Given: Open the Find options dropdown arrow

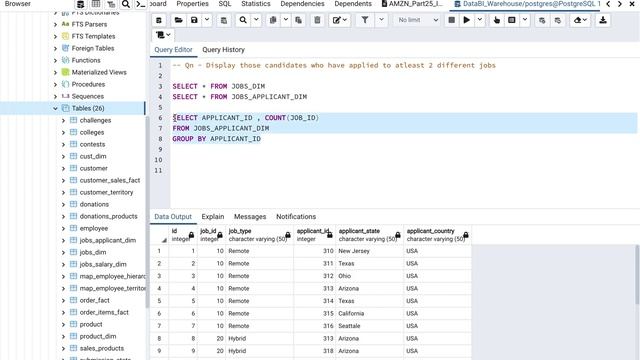Looking at the screenshot, I should tap(256, 20).
